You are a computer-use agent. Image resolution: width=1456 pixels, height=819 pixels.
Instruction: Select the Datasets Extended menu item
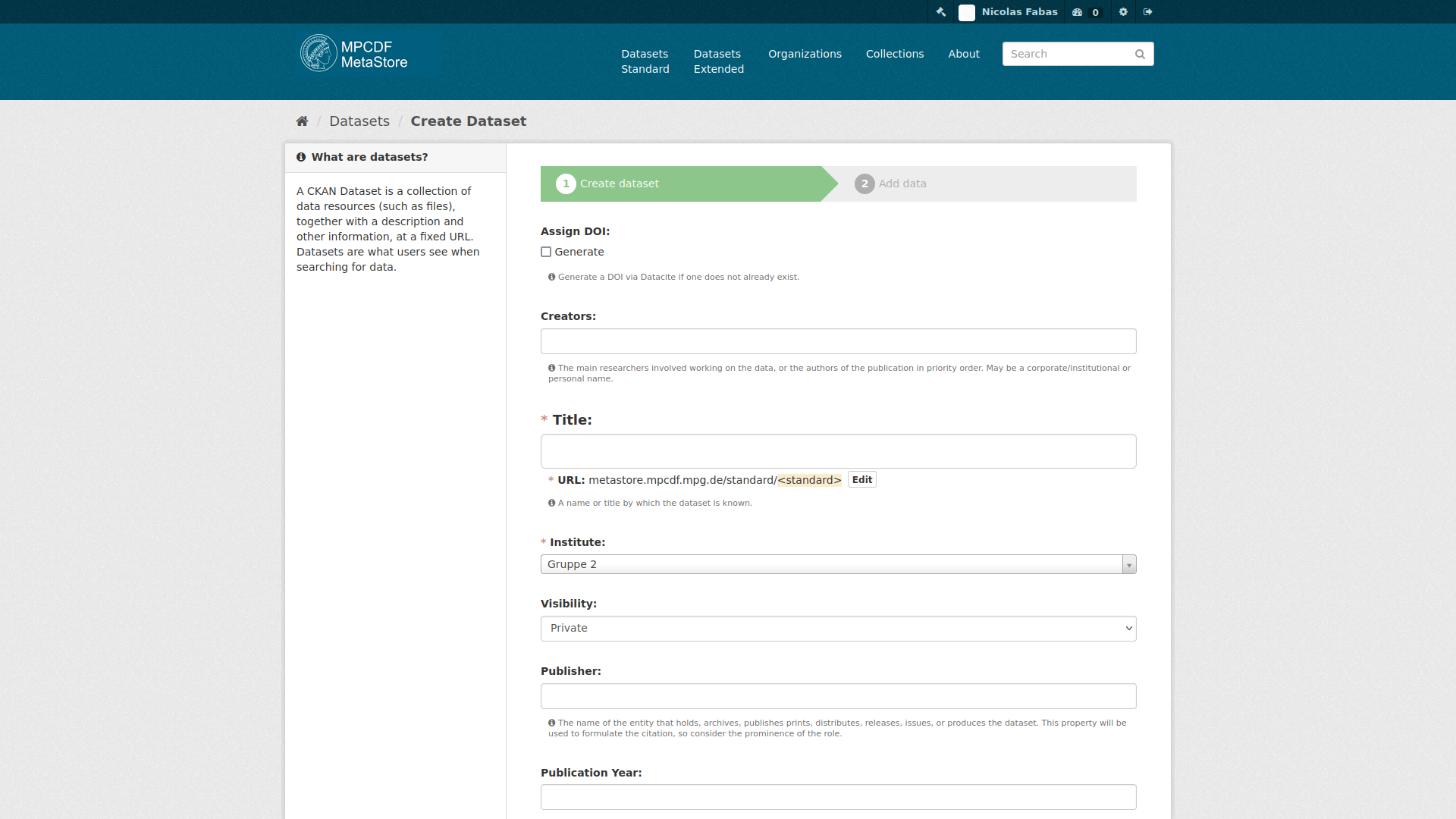[x=718, y=61]
